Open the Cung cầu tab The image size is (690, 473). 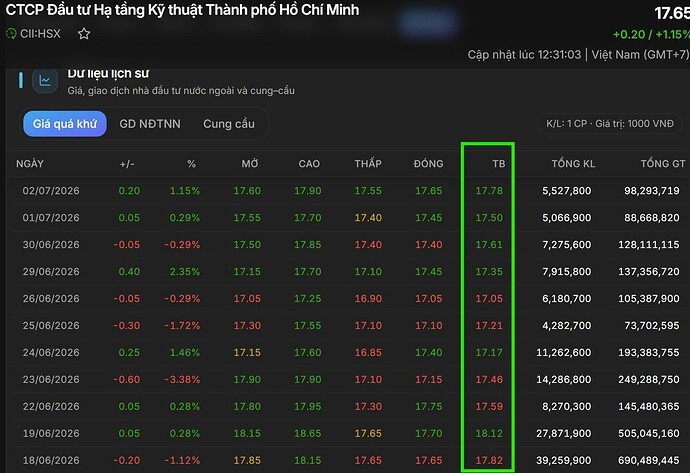coord(229,124)
